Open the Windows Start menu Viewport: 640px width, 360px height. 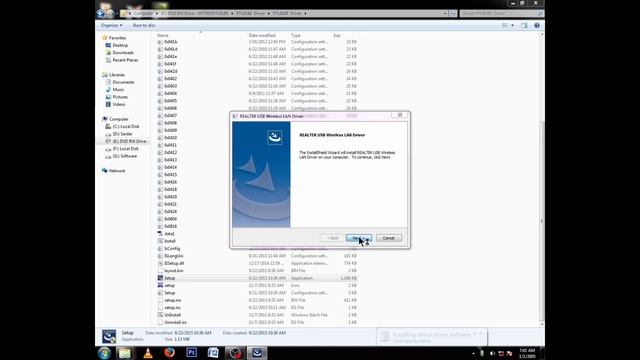tap(104, 353)
